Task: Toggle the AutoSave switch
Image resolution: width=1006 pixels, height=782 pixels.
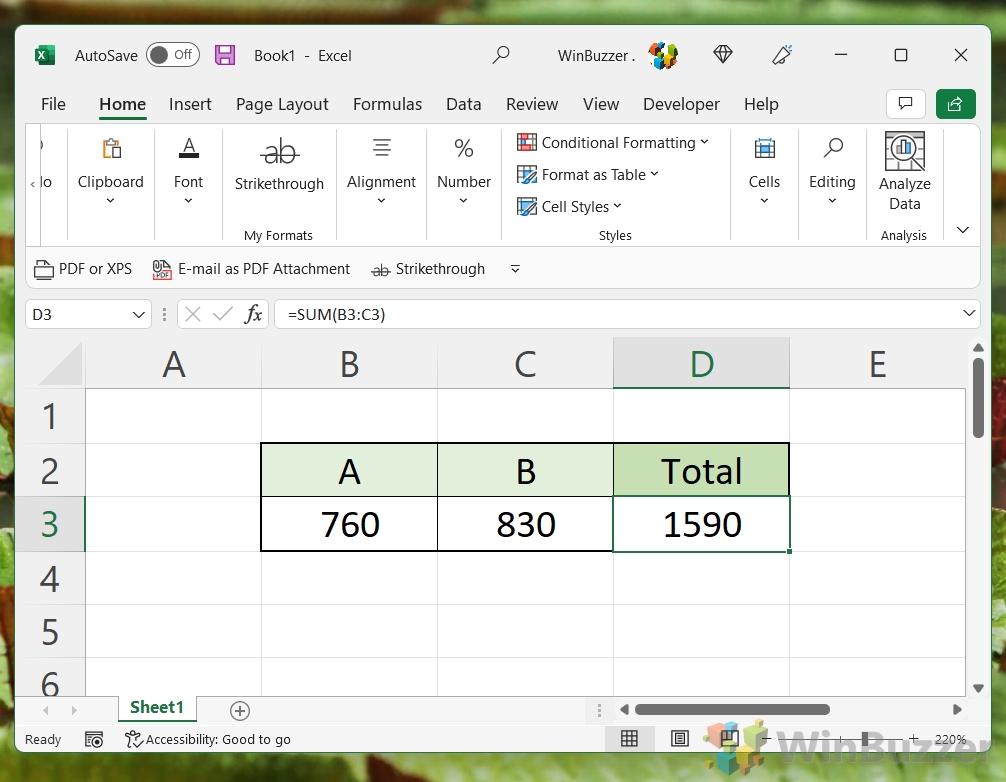Action: (x=173, y=55)
